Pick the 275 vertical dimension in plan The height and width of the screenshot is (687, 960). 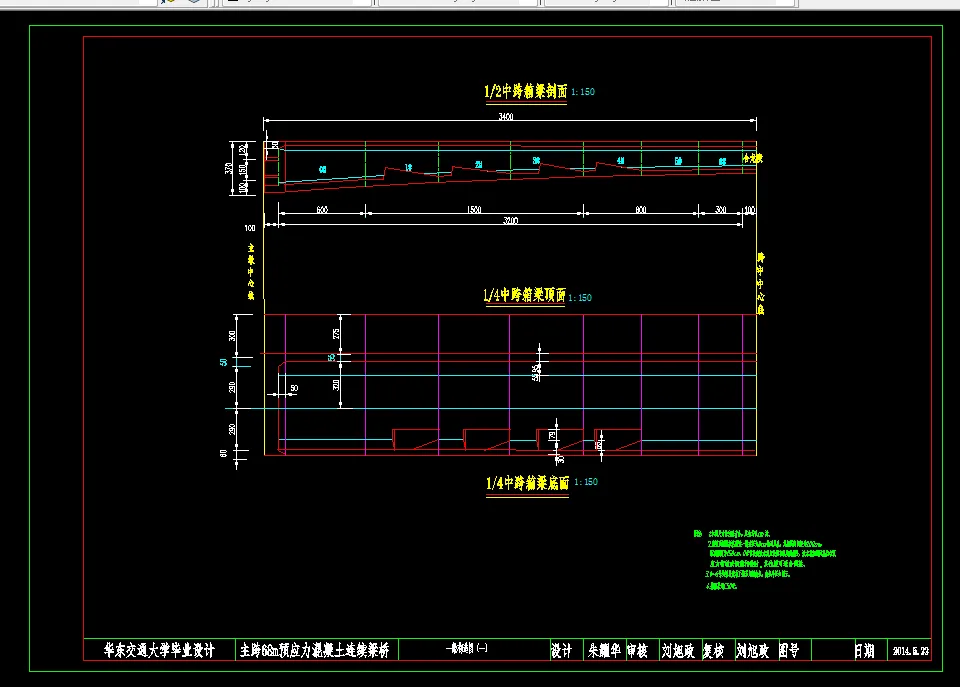pyautogui.click(x=336, y=334)
